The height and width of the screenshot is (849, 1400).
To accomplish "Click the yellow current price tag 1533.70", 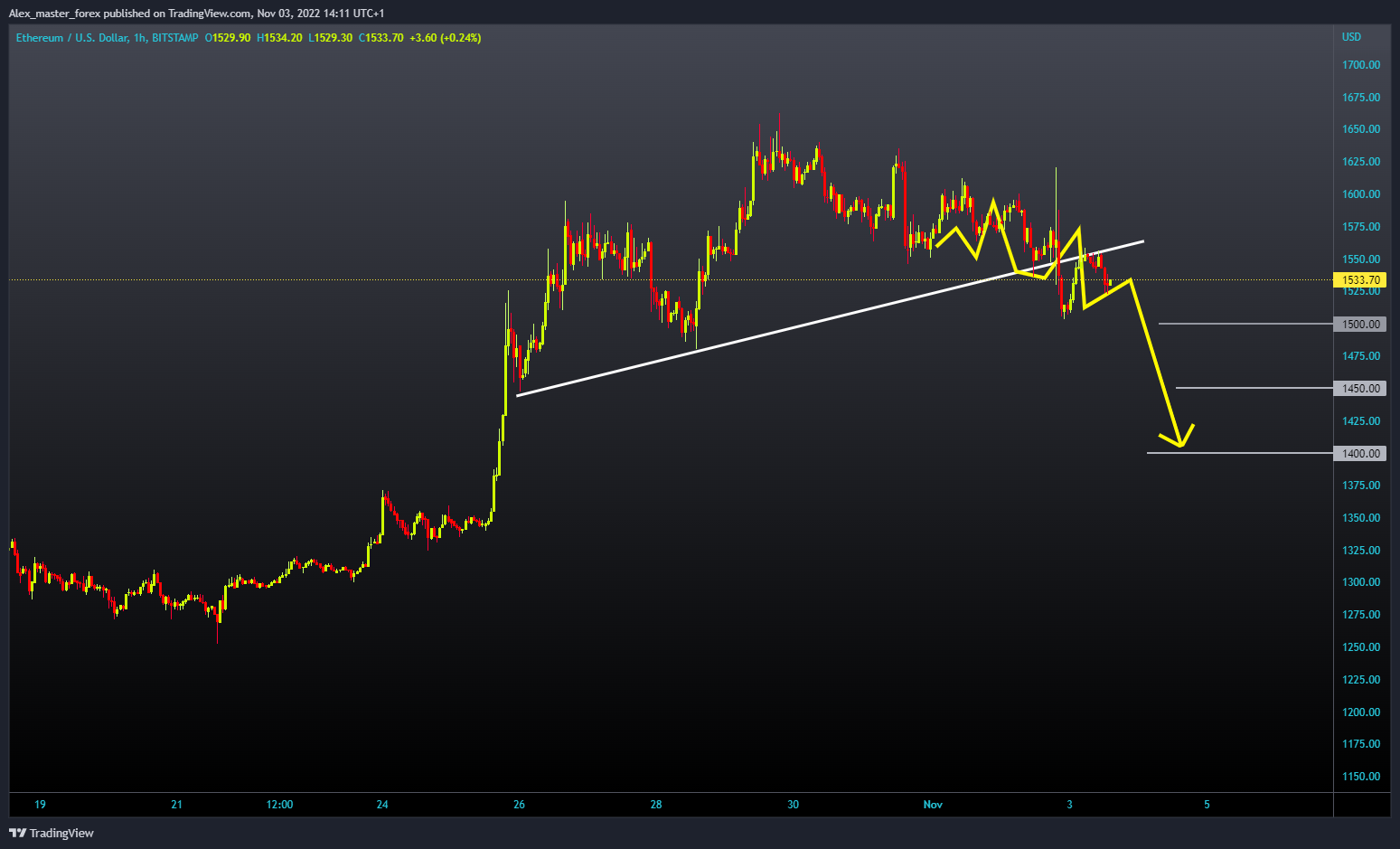I will [1360, 280].
